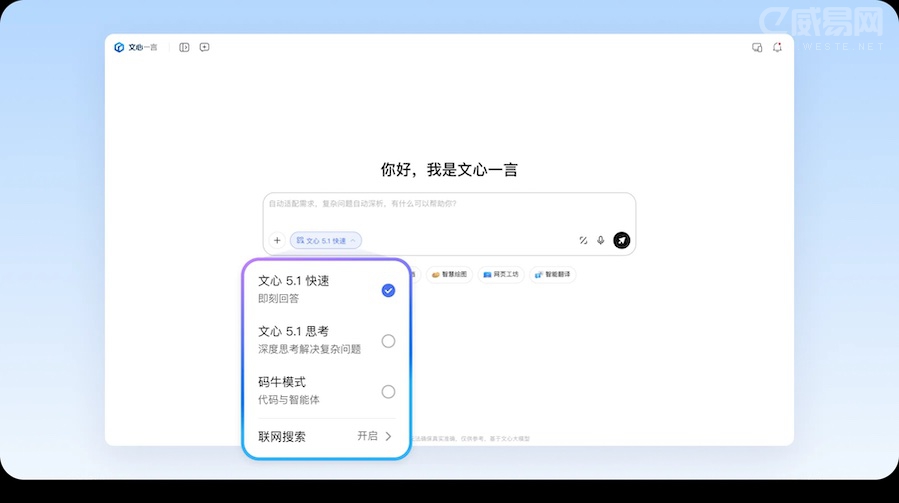Open notifications bell
The height and width of the screenshot is (503, 899).
[777, 47]
